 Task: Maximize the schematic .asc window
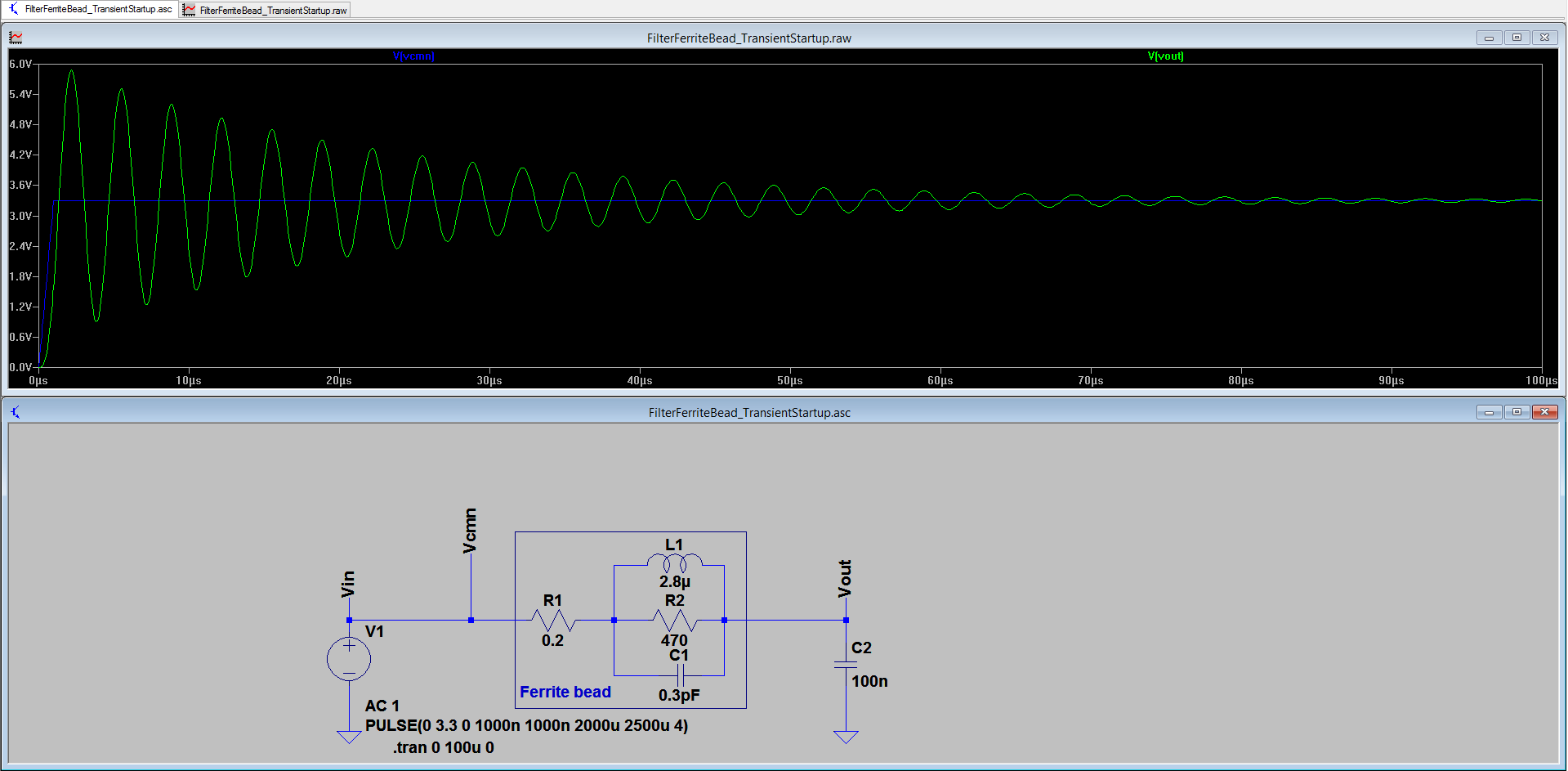click(x=1517, y=412)
